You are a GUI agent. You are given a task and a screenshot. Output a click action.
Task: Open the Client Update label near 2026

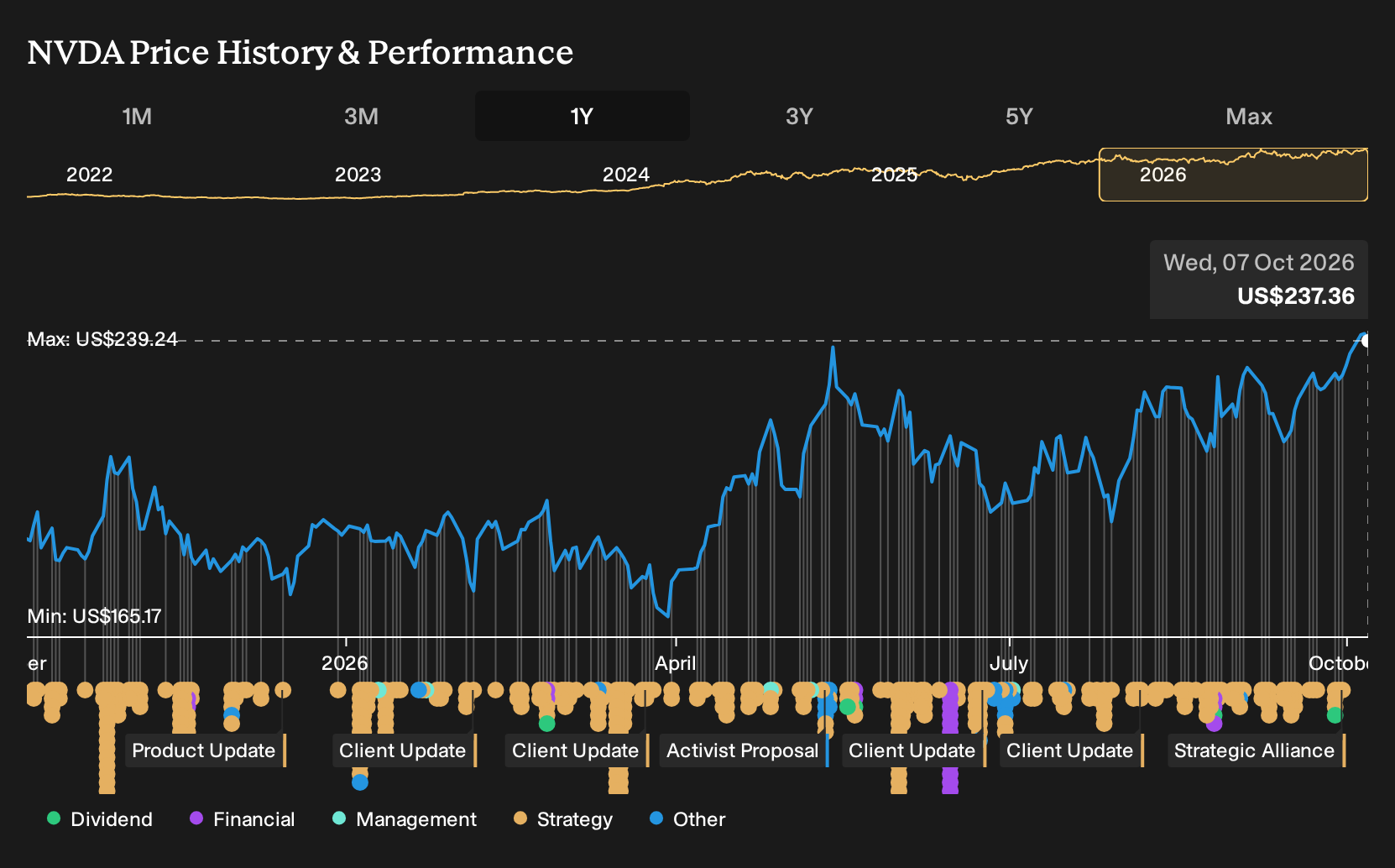[403, 750]
